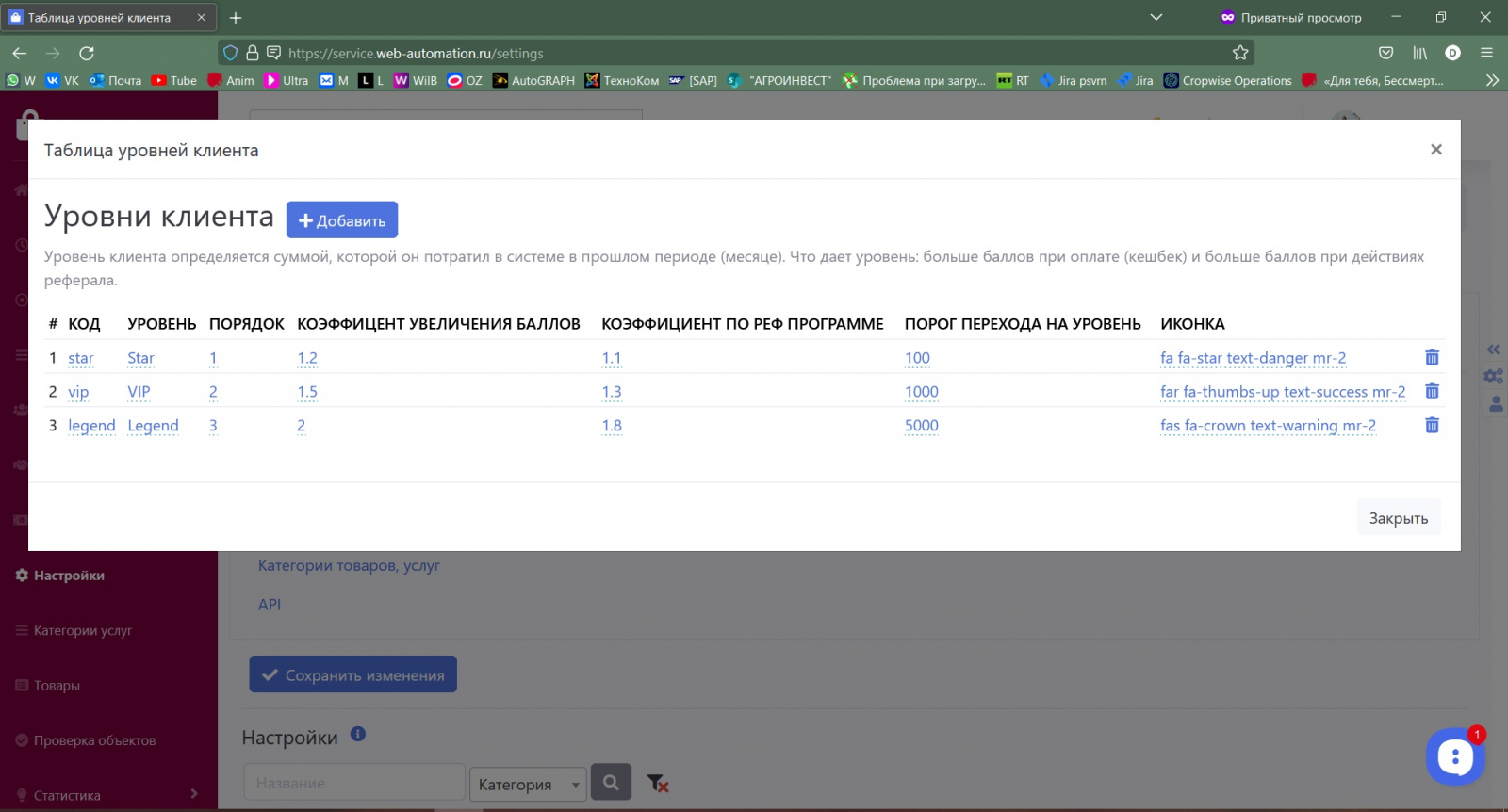1508x812 pixels.
Task: Edit points coefficient 1.5 for VIP
Action: click(307, 392)
